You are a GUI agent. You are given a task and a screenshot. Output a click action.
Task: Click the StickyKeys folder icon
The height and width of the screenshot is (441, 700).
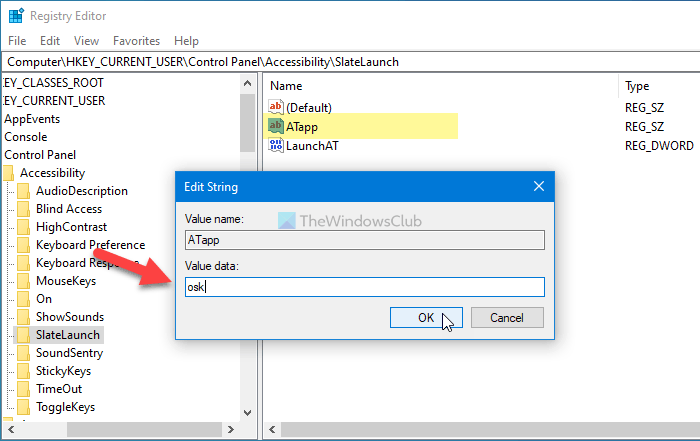point(23,371)
